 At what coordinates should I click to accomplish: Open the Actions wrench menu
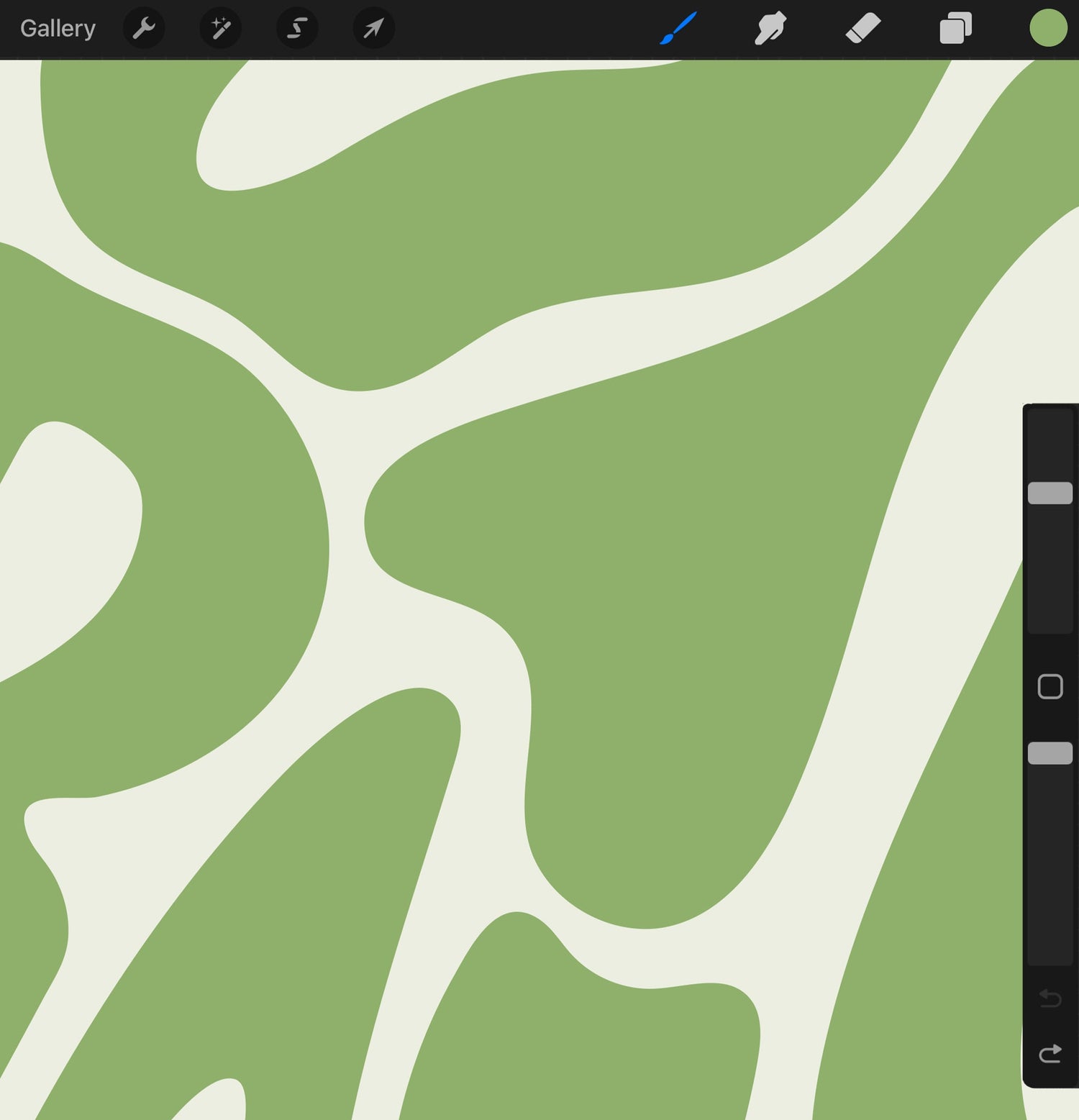point(144,29)
